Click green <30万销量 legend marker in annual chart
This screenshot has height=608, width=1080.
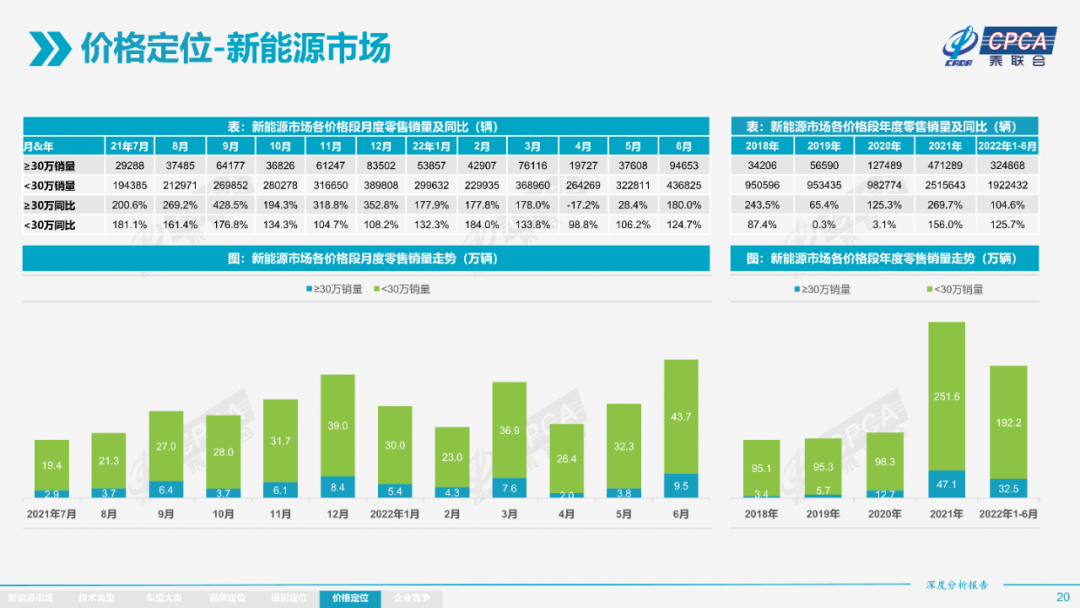tap(929, 290)
